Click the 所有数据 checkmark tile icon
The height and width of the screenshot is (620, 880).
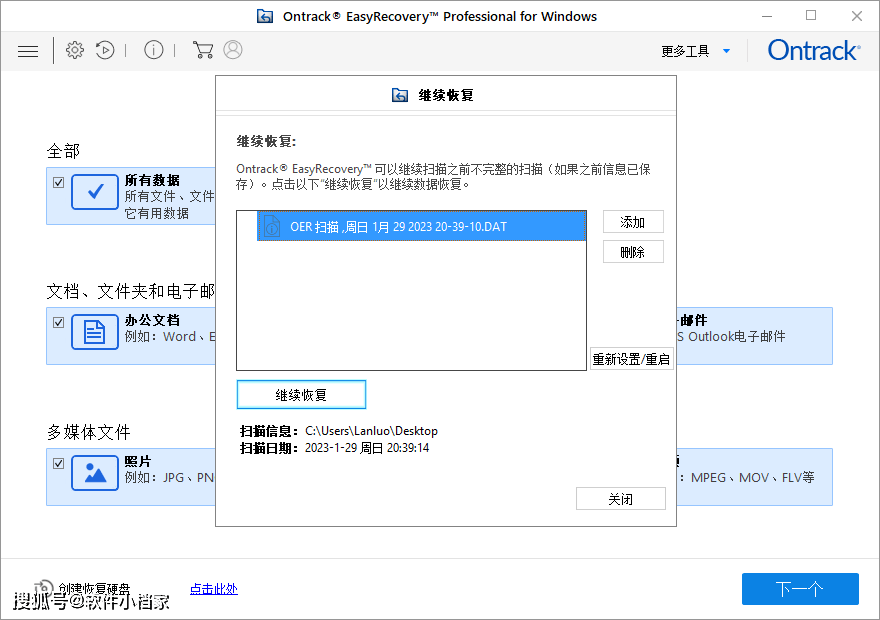click(95, 192)
